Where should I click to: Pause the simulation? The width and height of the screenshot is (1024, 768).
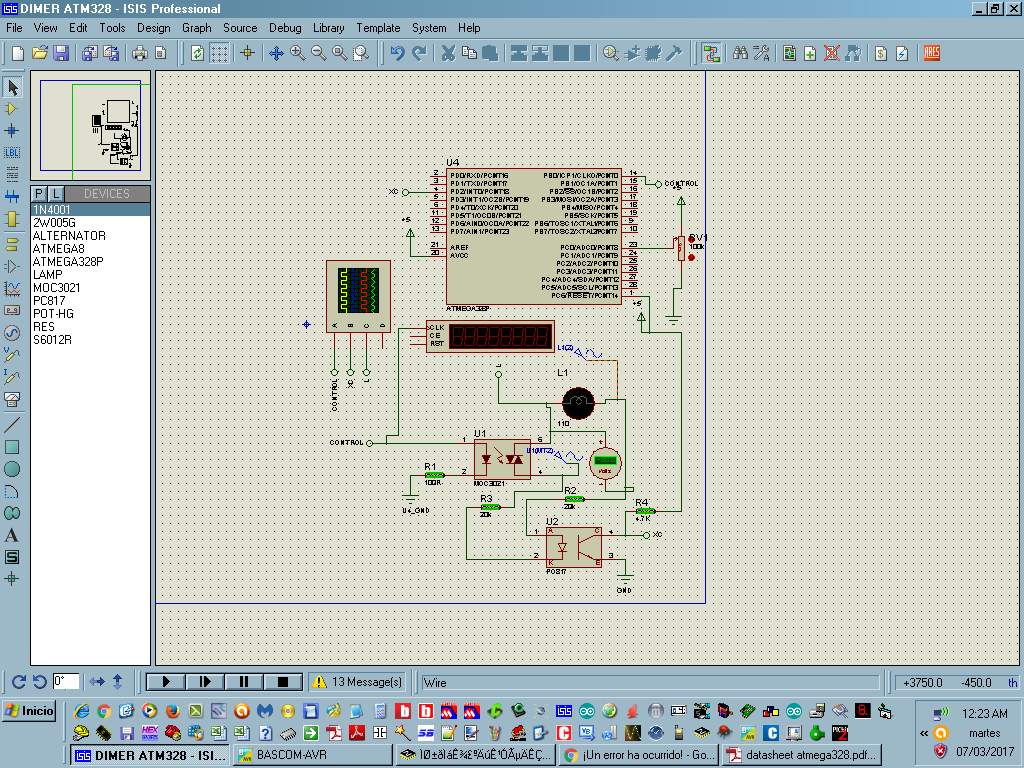click(244, 682)
